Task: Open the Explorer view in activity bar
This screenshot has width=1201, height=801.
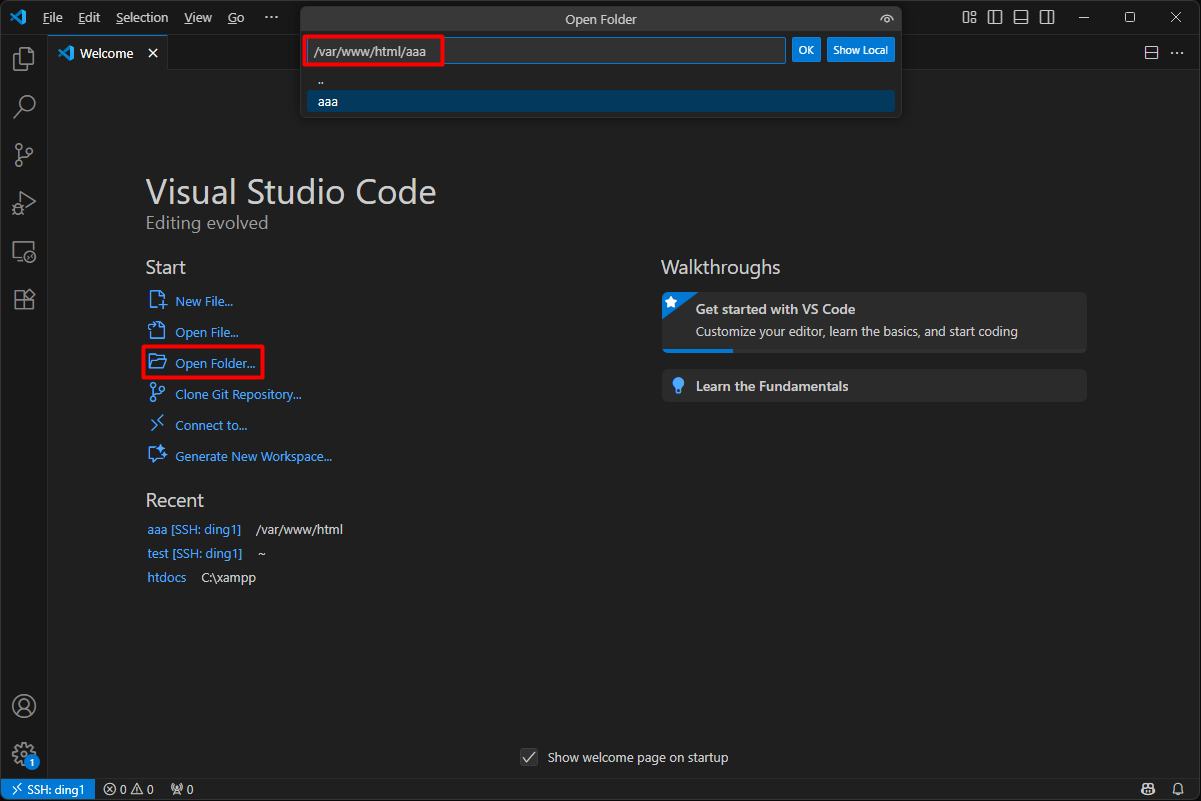Action: click(x=24, y=59)
